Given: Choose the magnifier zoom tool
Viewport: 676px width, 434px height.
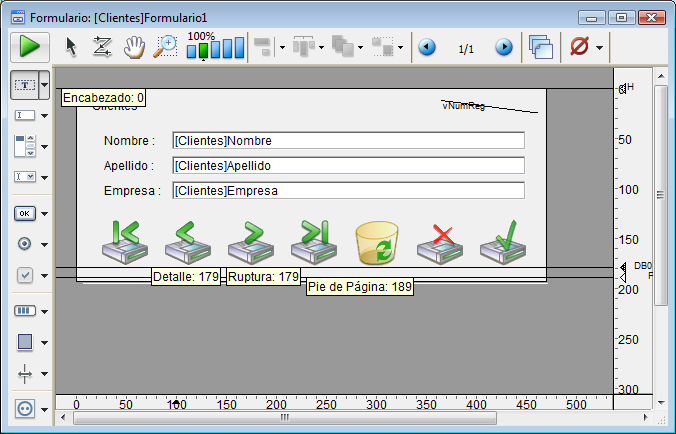Looking at the screenshot, I should pos(164,46).
